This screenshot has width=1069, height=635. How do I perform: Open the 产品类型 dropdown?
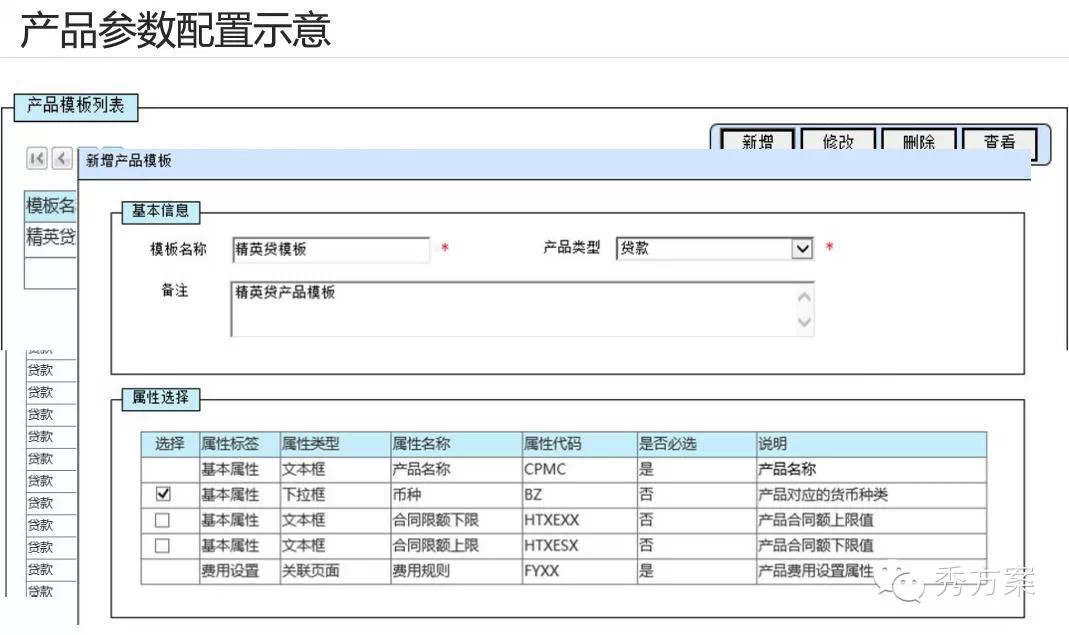click(802, 249)
